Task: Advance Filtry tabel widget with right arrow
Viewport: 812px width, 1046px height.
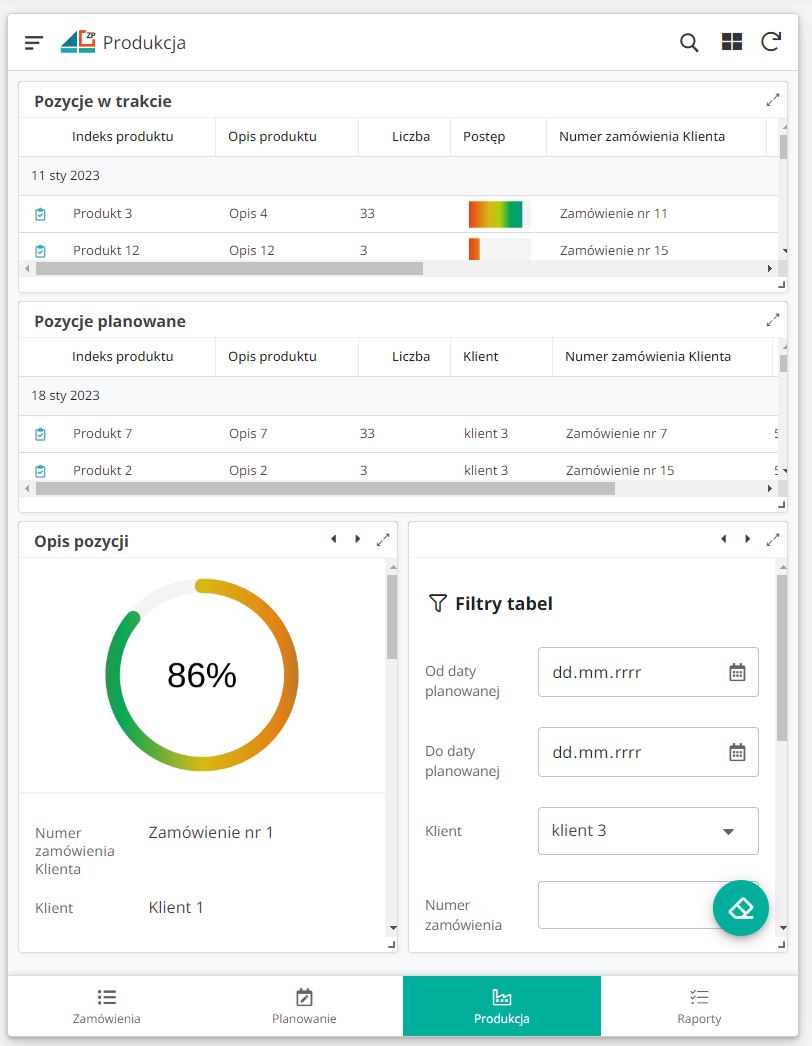Action: click(747, 538)
